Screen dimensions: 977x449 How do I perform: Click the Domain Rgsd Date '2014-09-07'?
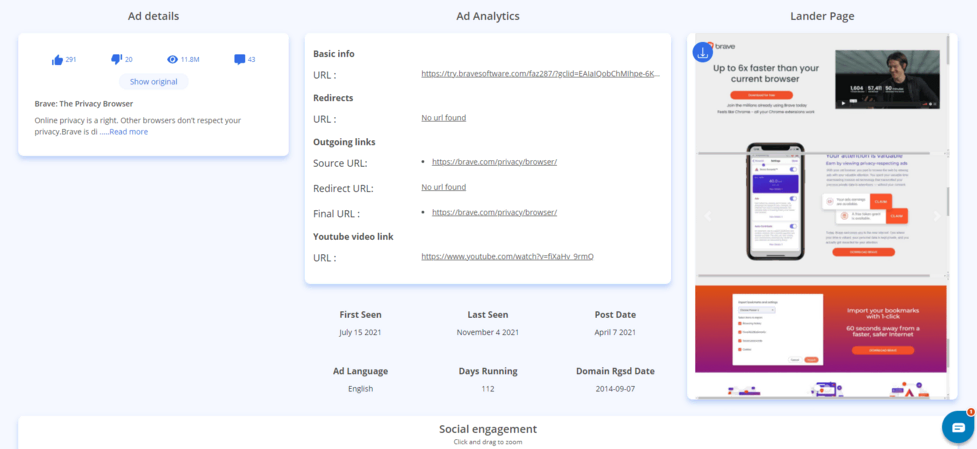(615, 389)
